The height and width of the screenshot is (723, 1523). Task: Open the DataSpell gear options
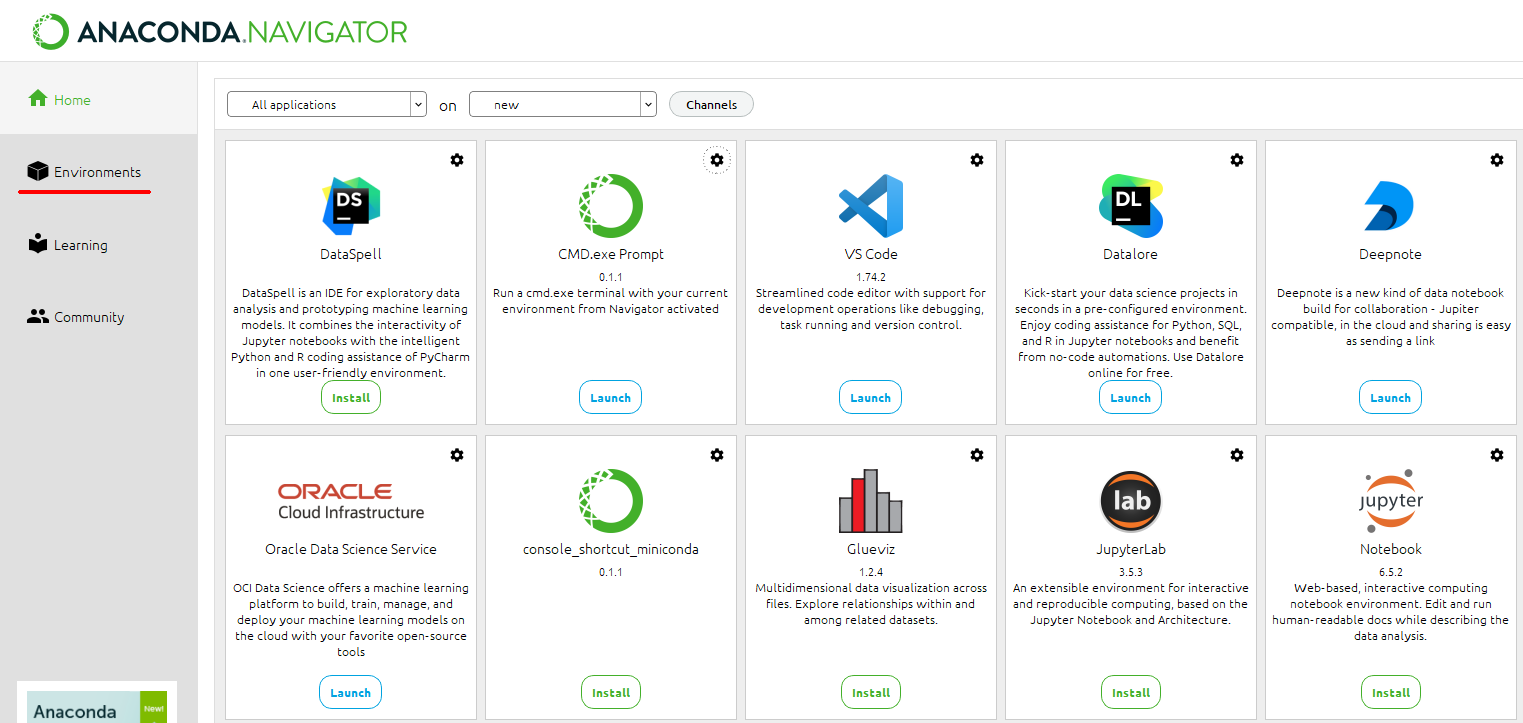click(457, 160)
